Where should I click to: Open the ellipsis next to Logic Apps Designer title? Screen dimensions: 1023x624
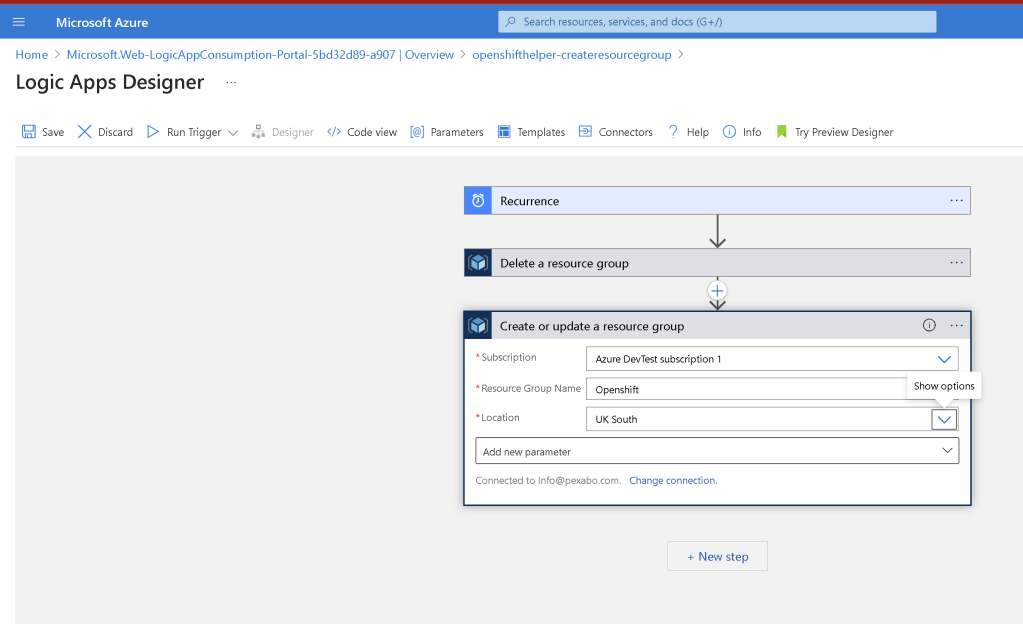tap(231, 82)
